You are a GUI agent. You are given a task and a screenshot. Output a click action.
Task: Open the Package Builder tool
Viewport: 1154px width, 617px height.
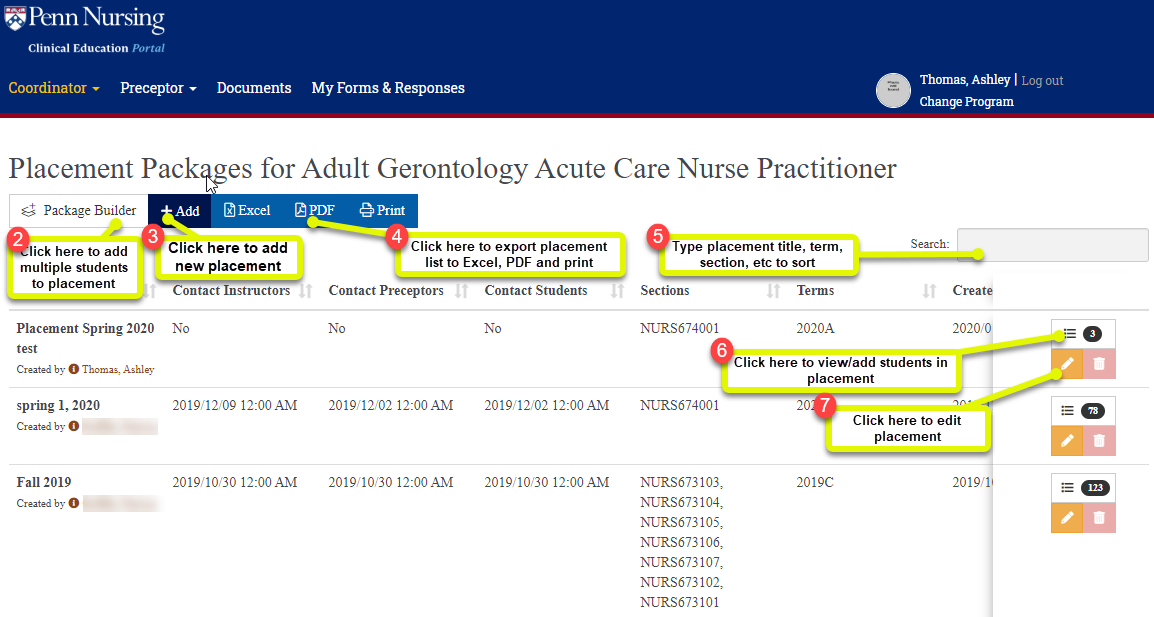pos(79,211)
